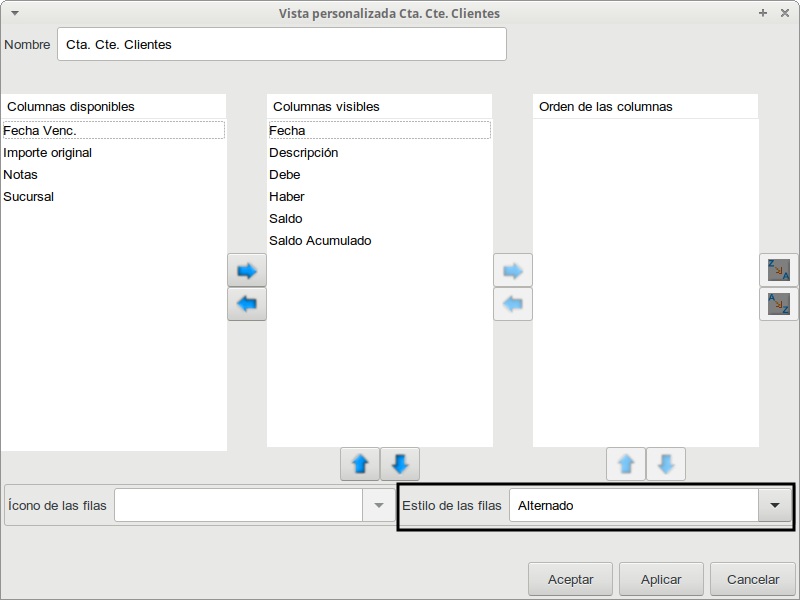This screenshot has width=800, height=600.
Task: Select Haber in visible columns
Action: (379, 196)
